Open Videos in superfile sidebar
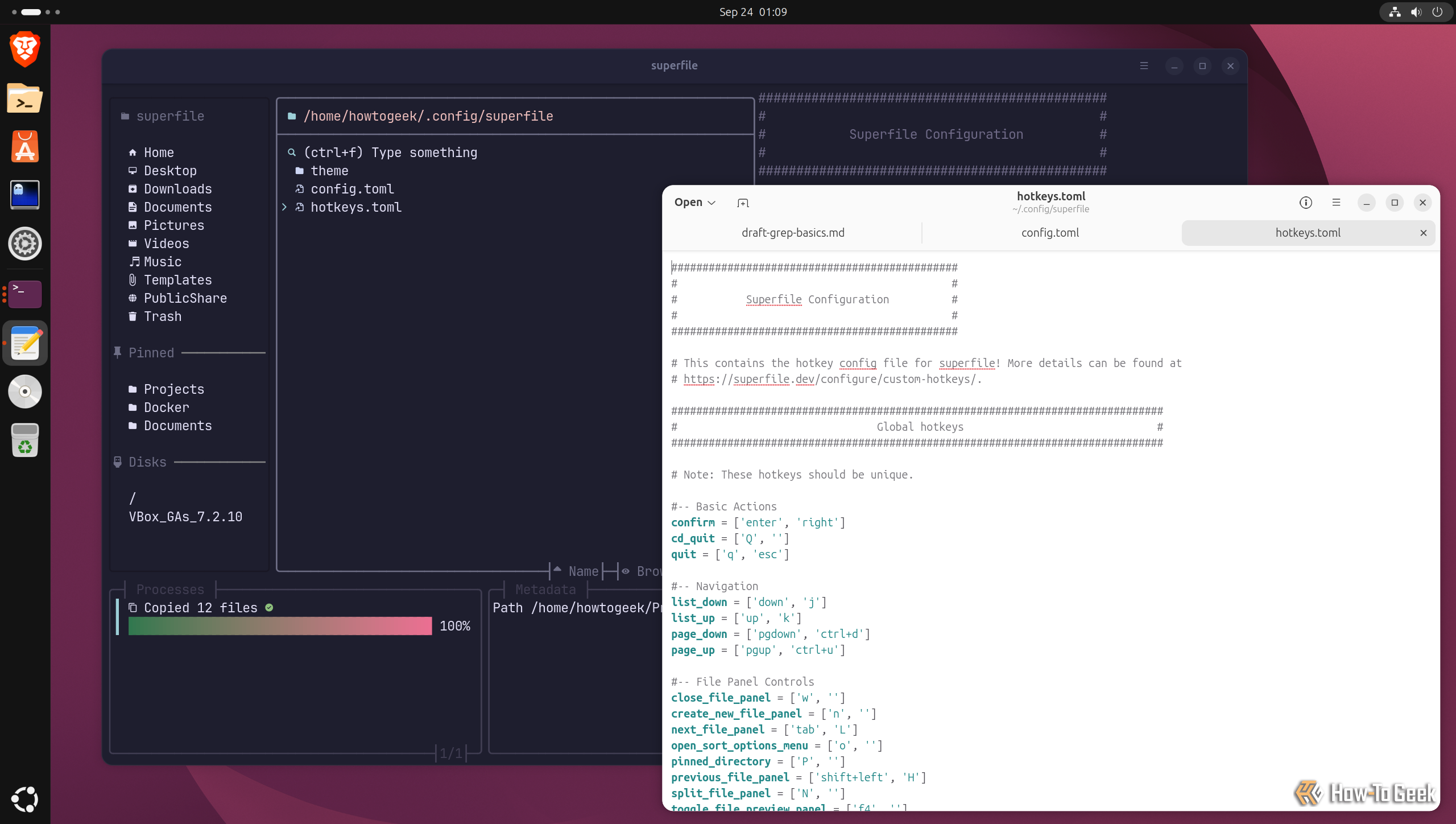Image resolution: width=1456 pixels, height=824 pixels. coord(159,244)
